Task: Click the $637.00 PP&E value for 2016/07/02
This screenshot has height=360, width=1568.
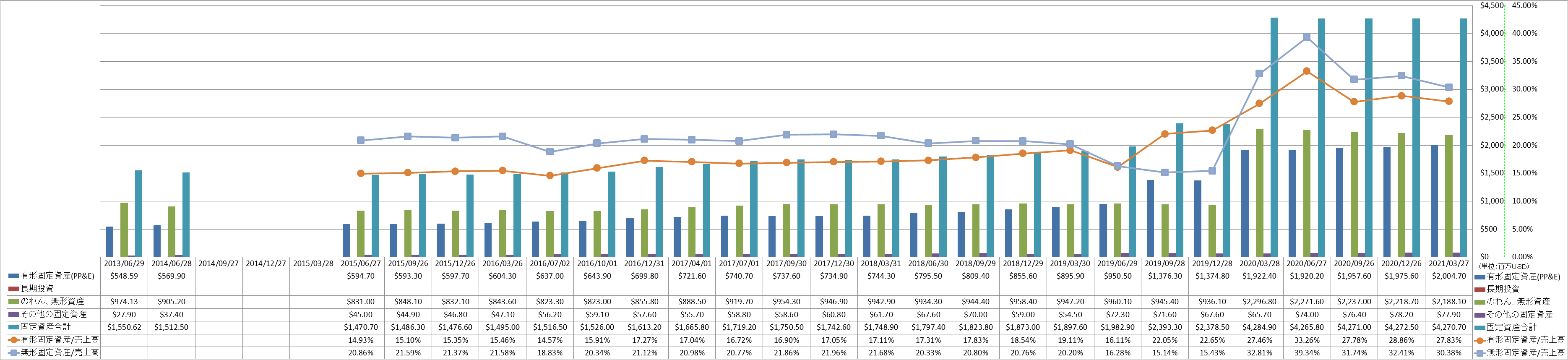Action: (x=550, y=276)
